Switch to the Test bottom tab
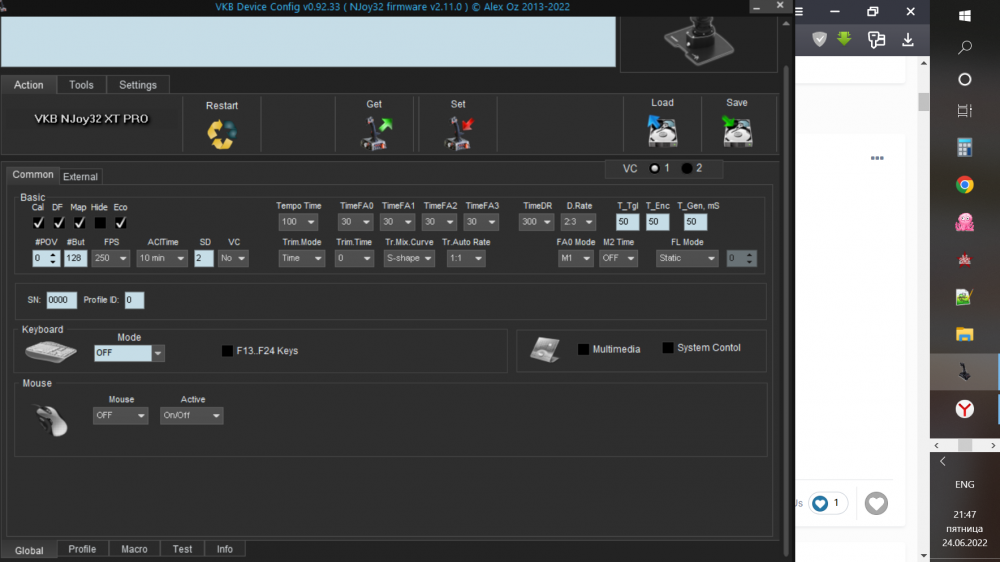The height and width of the screenshot is (562, 1000). 182,549
